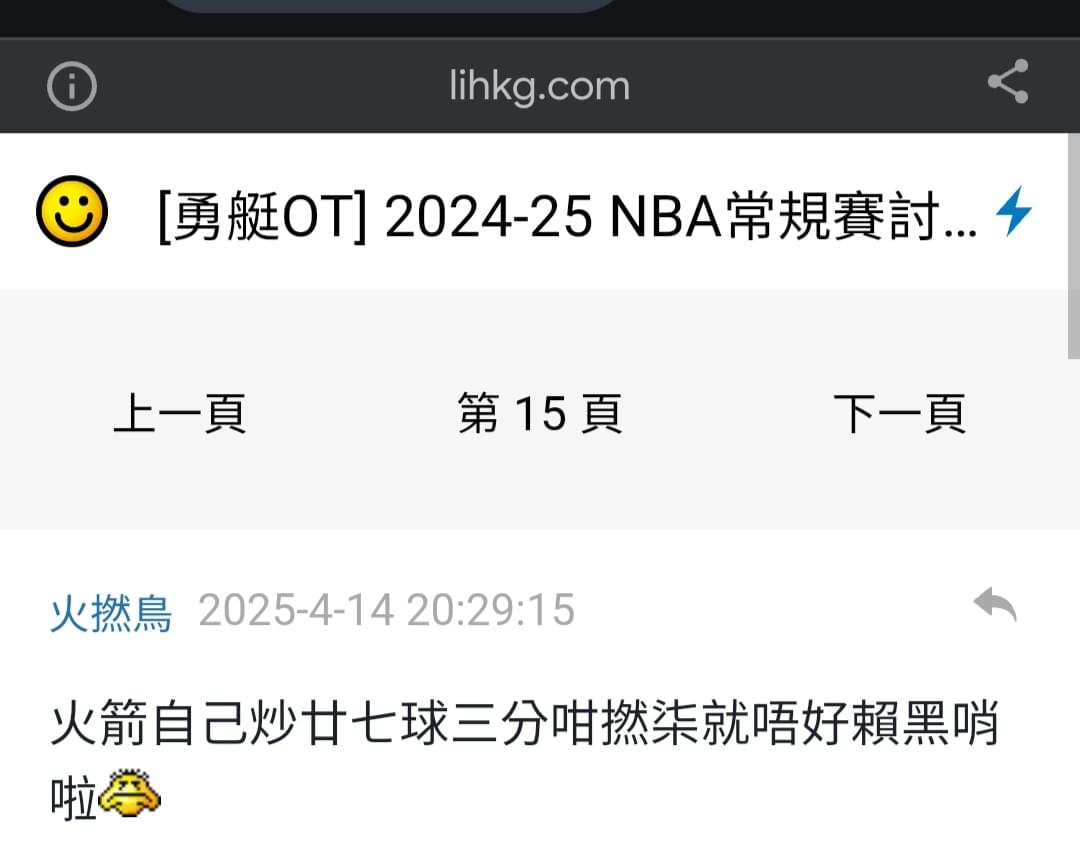Tap the 啦 text before the emoji
The height and width of the screenshot is (846, 1080).
74,798
